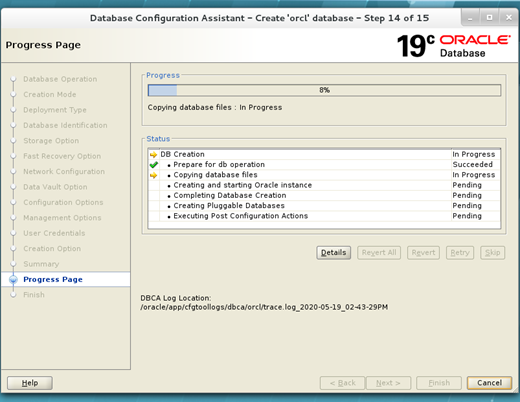Click the Revert button
This screenshot has width=520, height=402.
[x=423, y=253]
